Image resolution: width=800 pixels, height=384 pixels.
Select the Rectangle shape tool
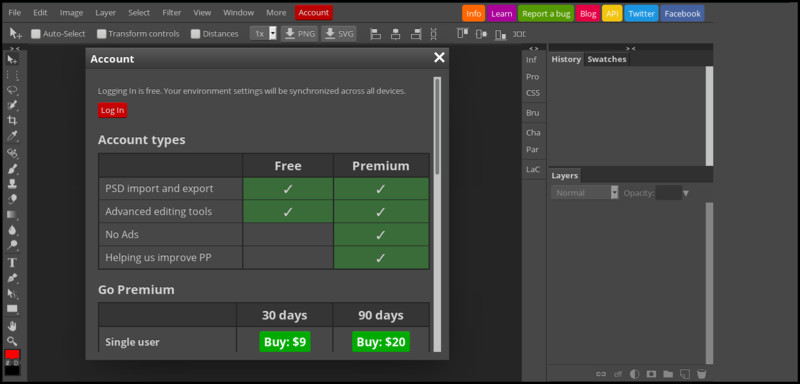point(12,309)
